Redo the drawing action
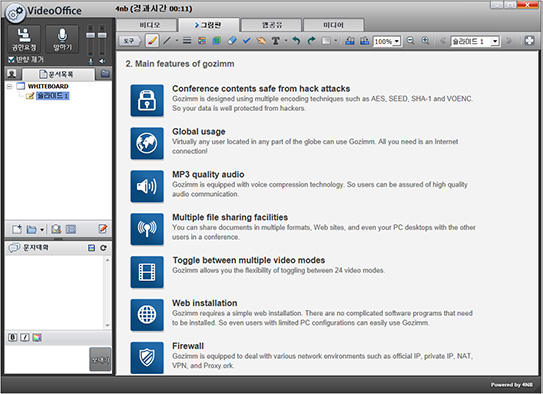The image size is (543, 394). pos(311,41)
